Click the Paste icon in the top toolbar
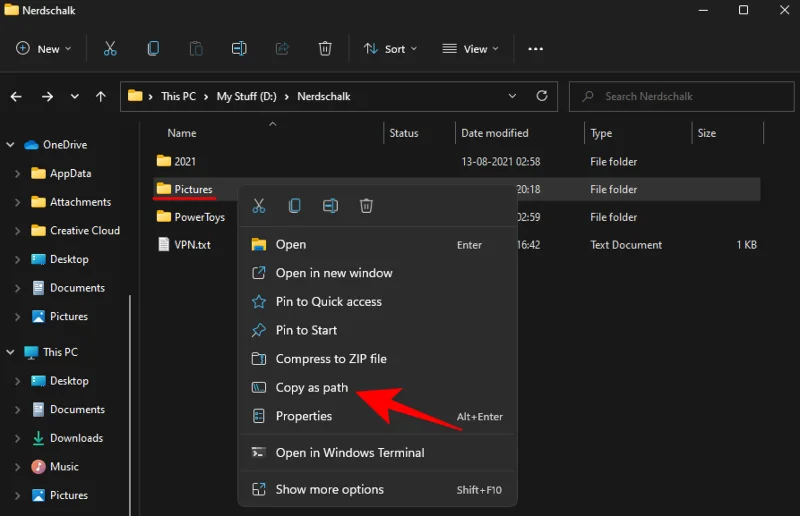Viewport: 800px width, 516px height. click(196, 49)
